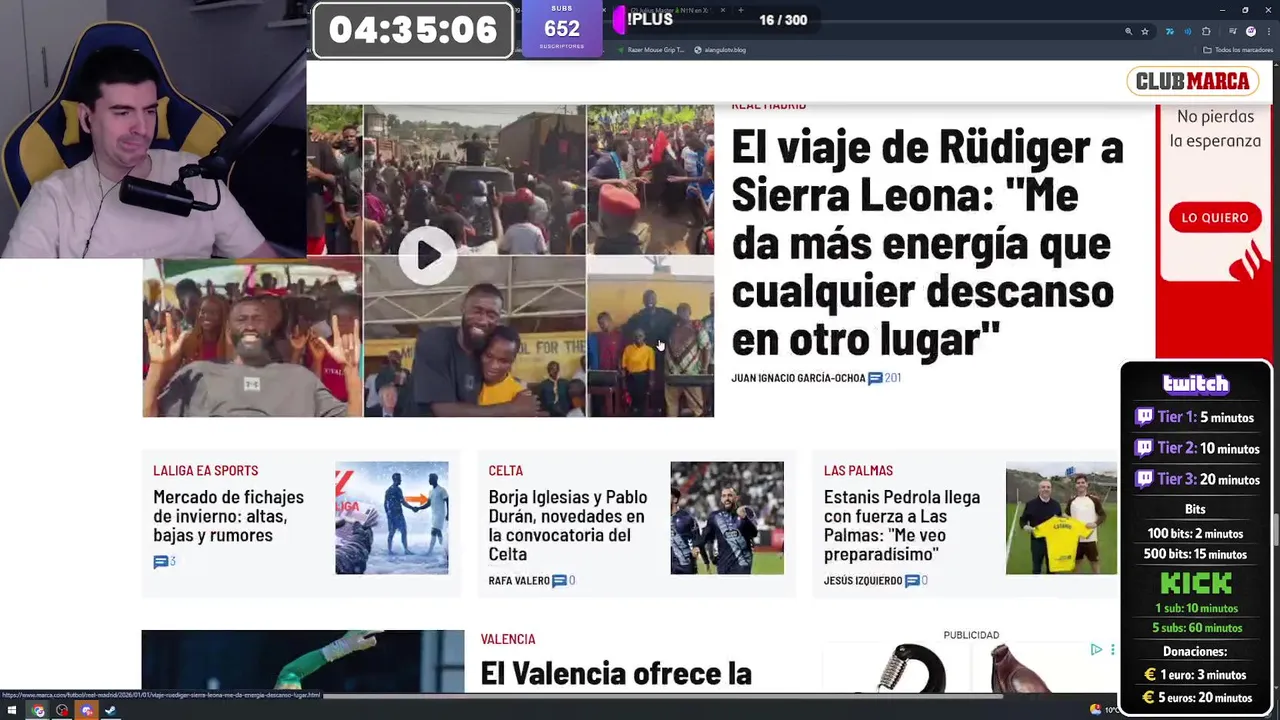Click the 500 bits: 15 minutos text
1280x720 pixels.
[x=1195, y=554]
